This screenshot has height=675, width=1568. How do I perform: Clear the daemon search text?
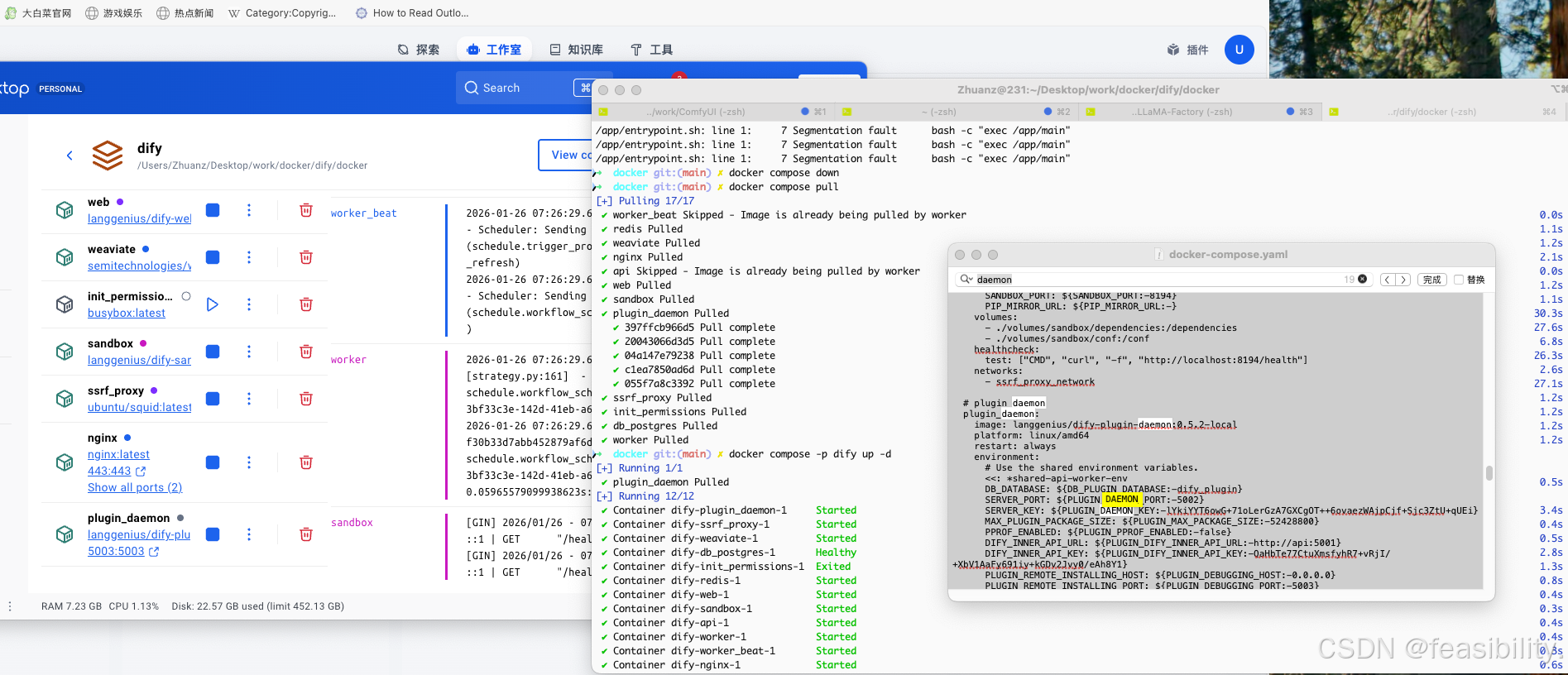click(1362, 280)
